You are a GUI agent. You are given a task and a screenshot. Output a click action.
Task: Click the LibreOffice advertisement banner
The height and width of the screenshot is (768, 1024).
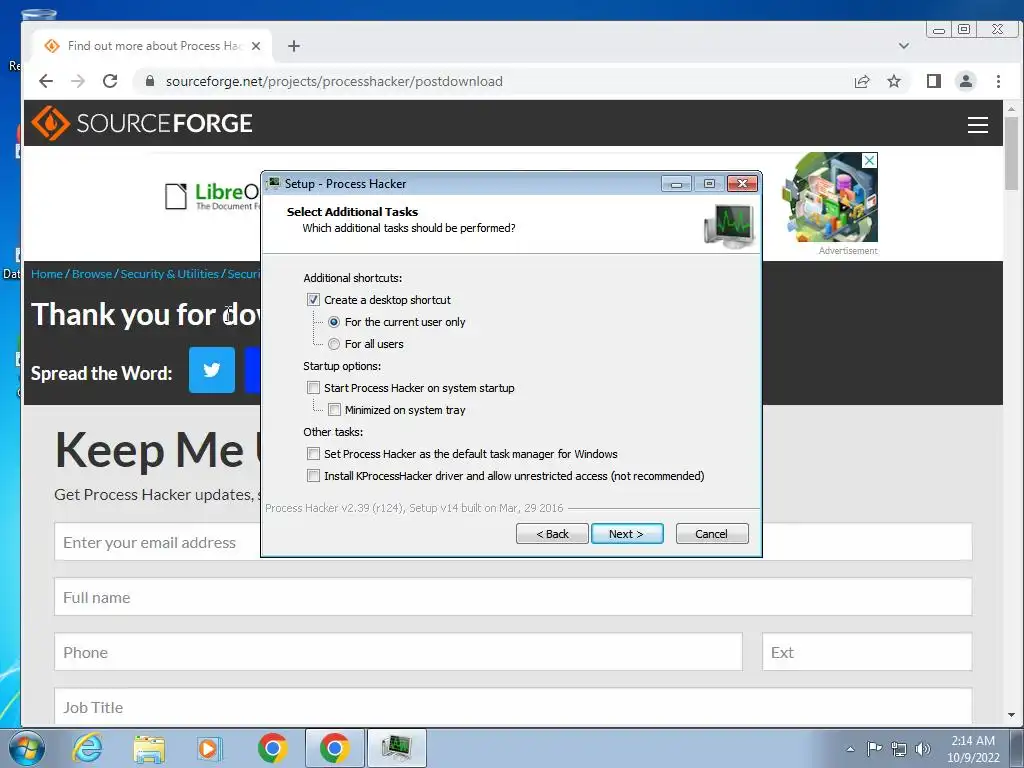coord(213,196)
